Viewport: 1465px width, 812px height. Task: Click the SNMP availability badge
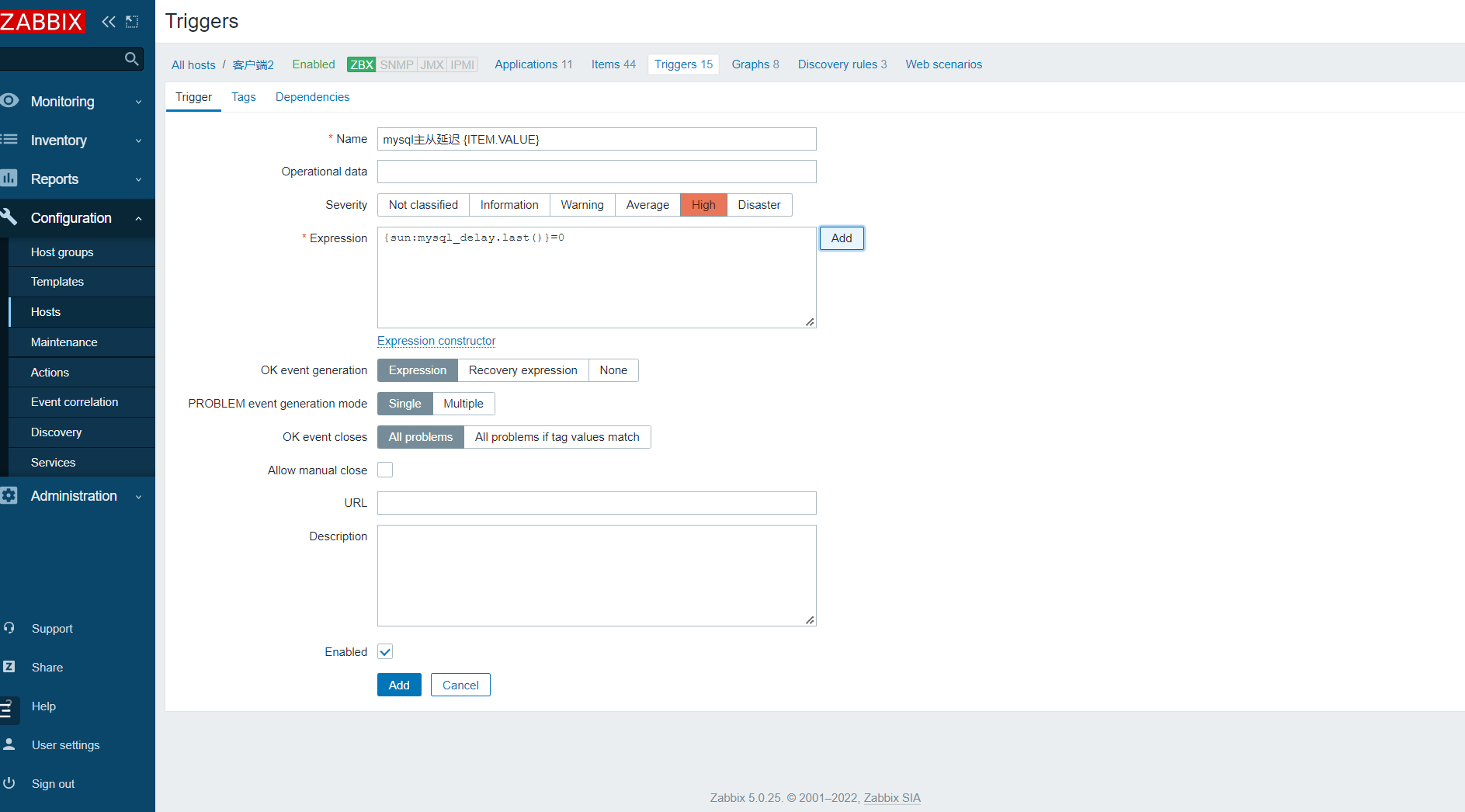click(397, 64)
